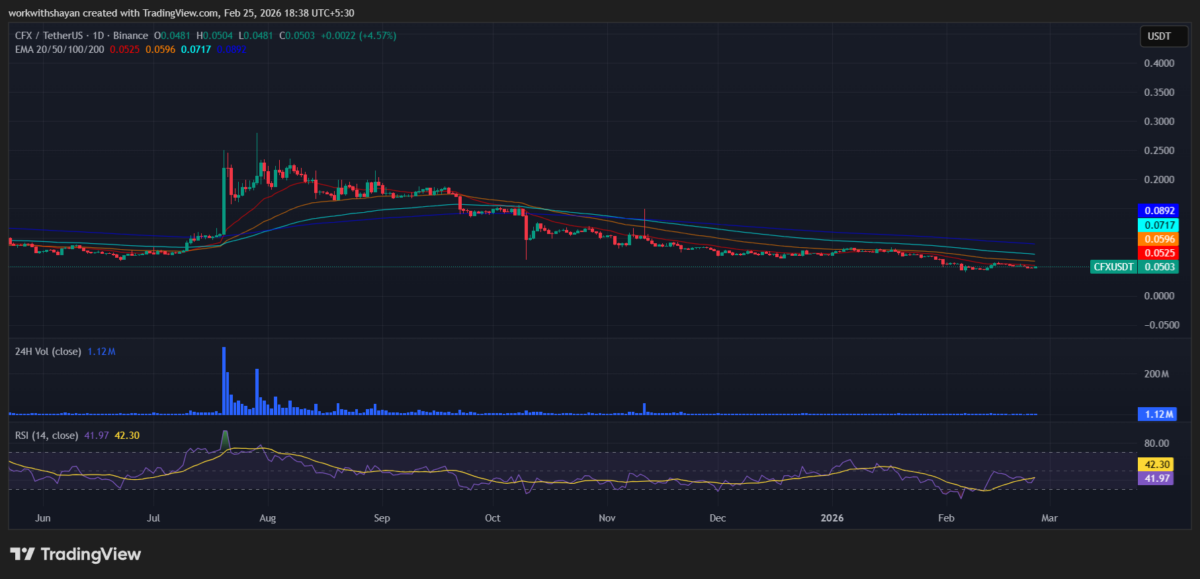Viewport: 1200px width, 579px height.
Task: Click the teal CFXUSDT price tag on the scale
Action: 1113,266
